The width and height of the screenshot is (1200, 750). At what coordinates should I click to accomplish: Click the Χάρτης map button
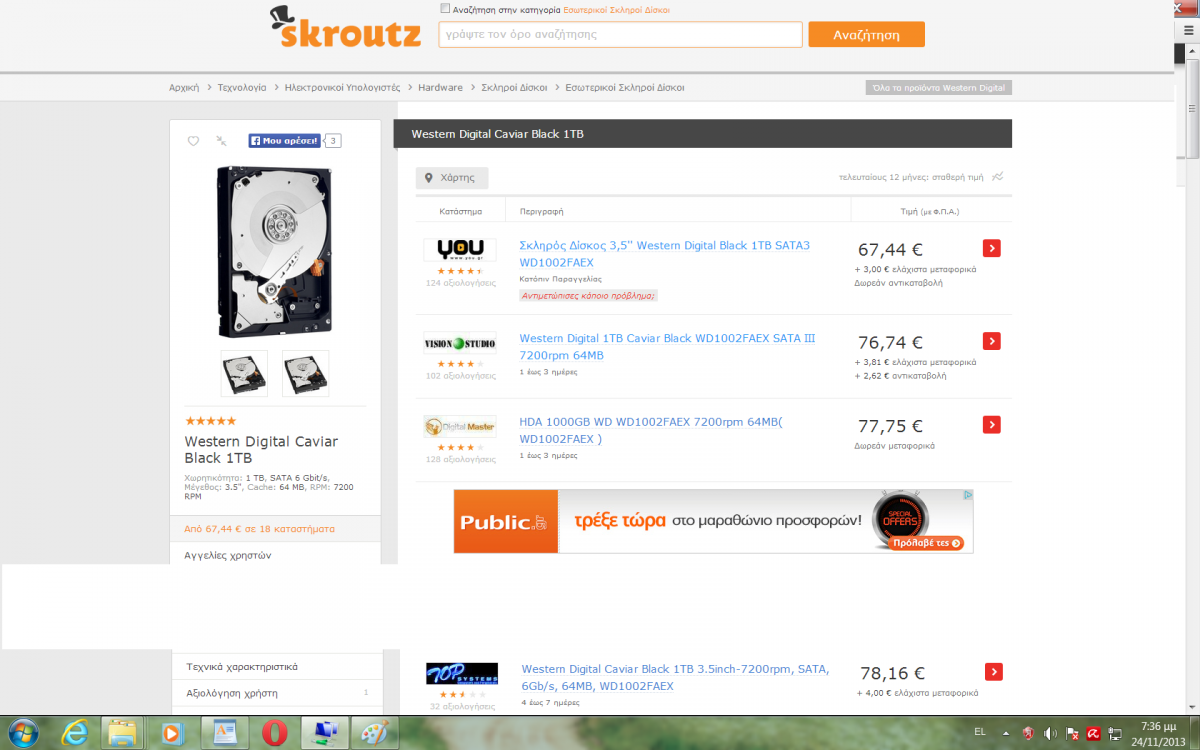[452, 178]
